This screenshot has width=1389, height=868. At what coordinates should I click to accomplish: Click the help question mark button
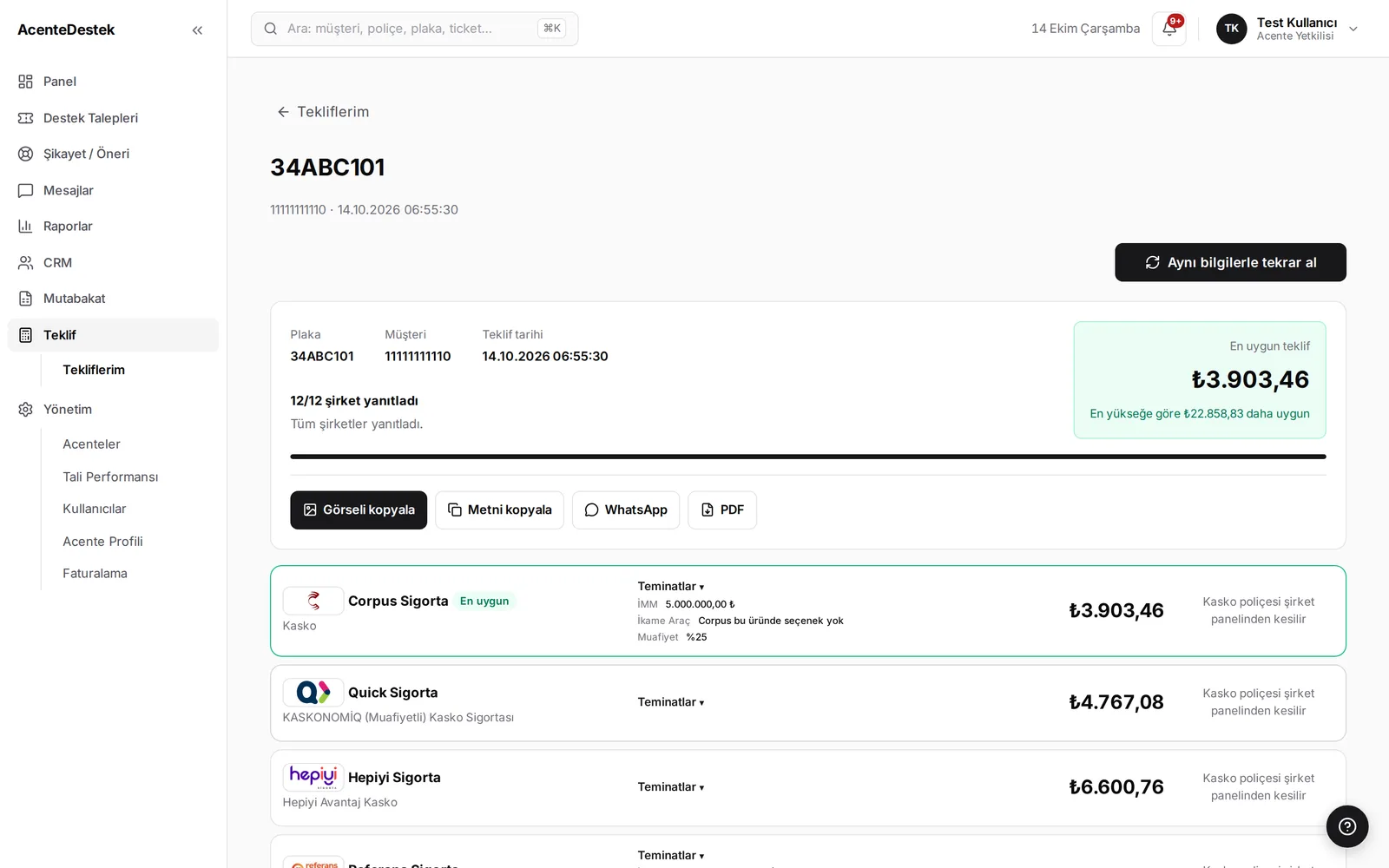[1347, 826]
